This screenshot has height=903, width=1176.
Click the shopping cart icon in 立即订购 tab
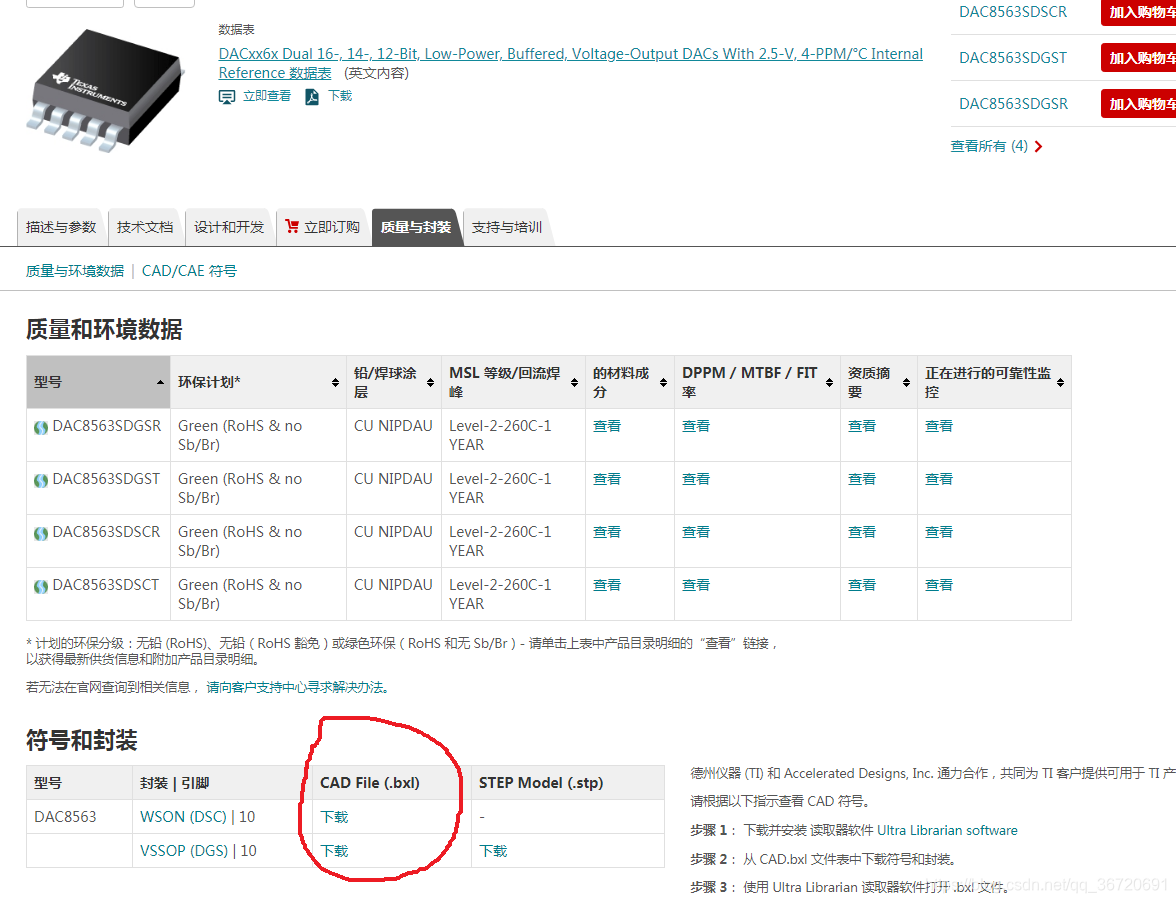tap(292, 226)
